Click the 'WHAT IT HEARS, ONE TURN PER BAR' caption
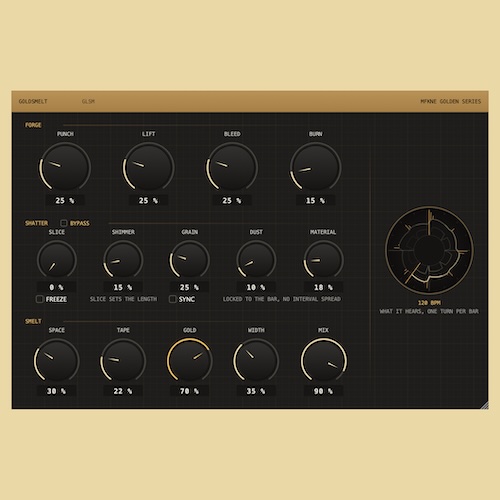The image size is (500, 500). 429,311
